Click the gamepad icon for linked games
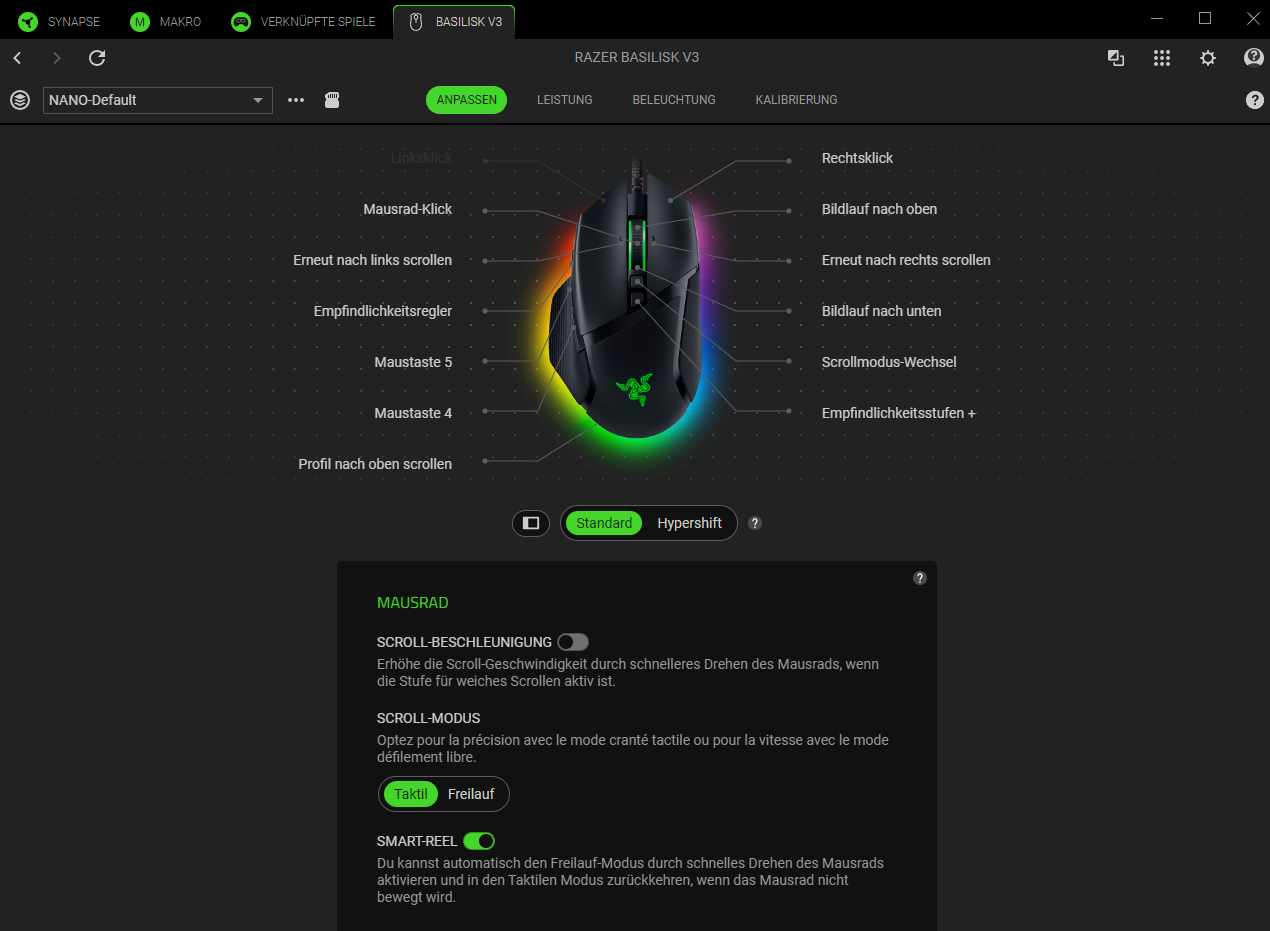This screenshot has width=1270, height=931. (x=240, y=21)
